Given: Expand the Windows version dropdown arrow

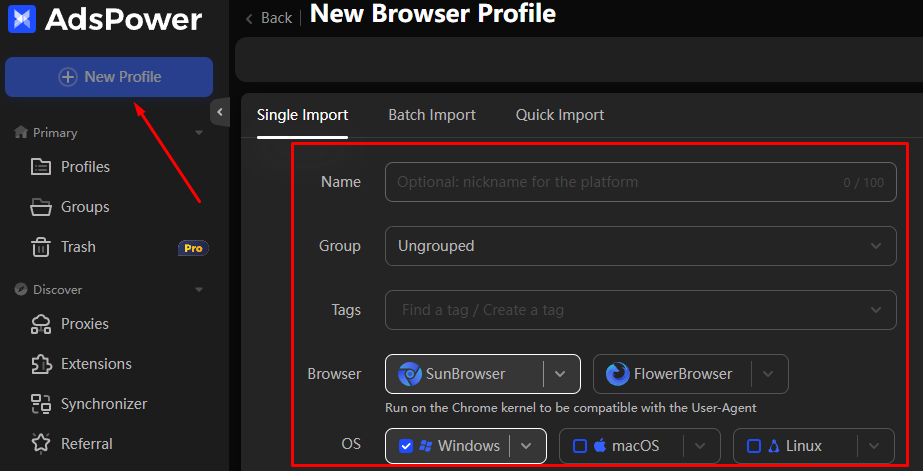Looking at the screenshot, I should click(526, 446).
